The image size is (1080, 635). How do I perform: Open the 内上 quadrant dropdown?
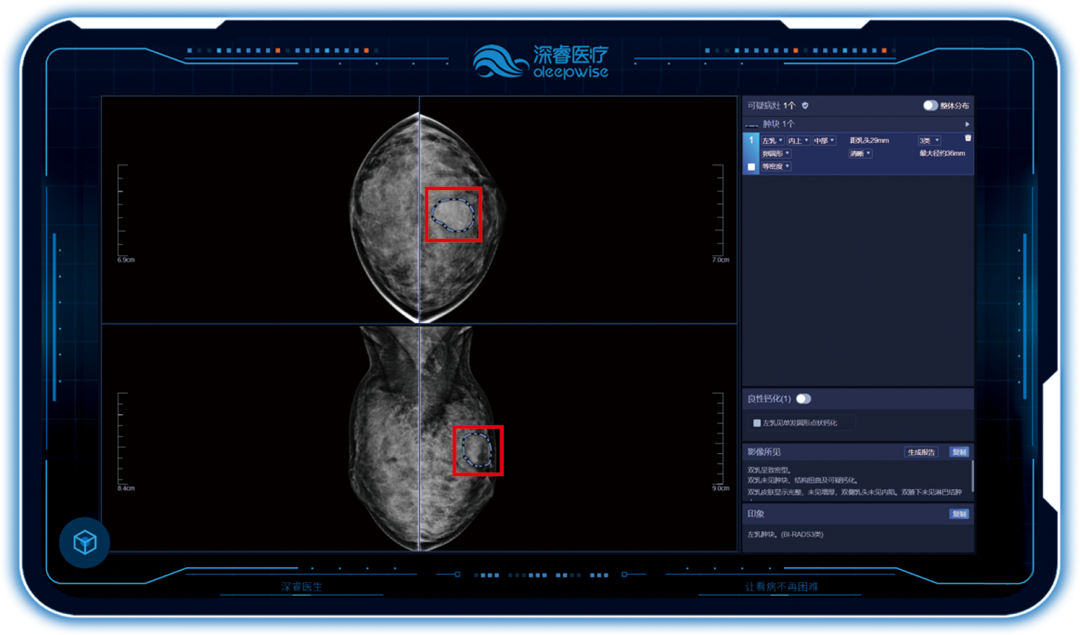[x=797, y=141]
